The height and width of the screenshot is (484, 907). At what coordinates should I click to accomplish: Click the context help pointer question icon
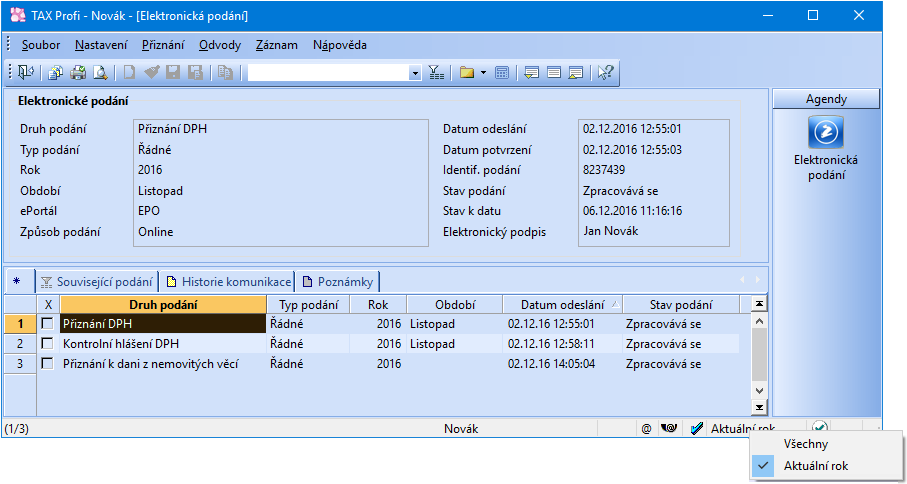click(605, 72)
